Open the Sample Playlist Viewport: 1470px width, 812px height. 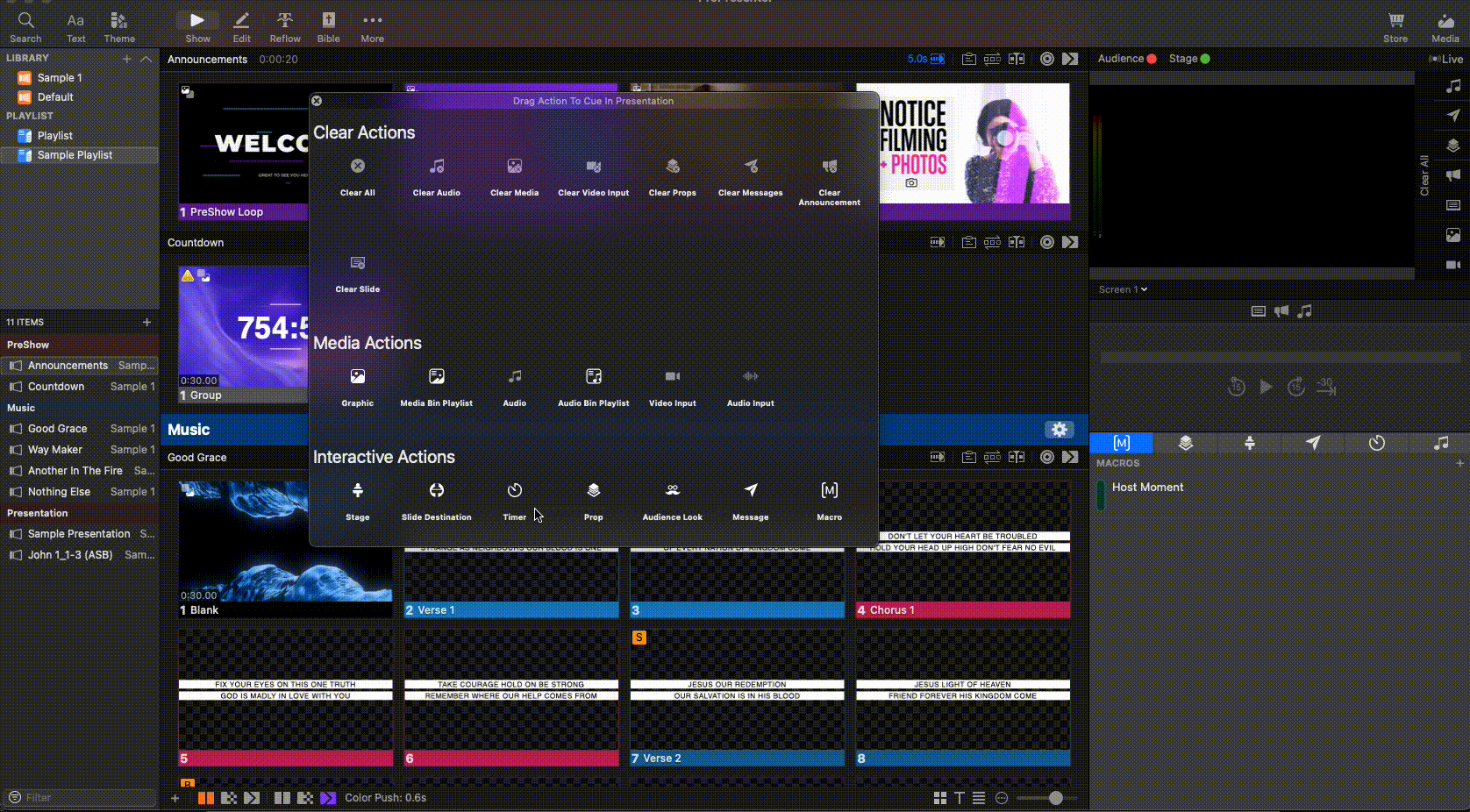coord(80,155)
